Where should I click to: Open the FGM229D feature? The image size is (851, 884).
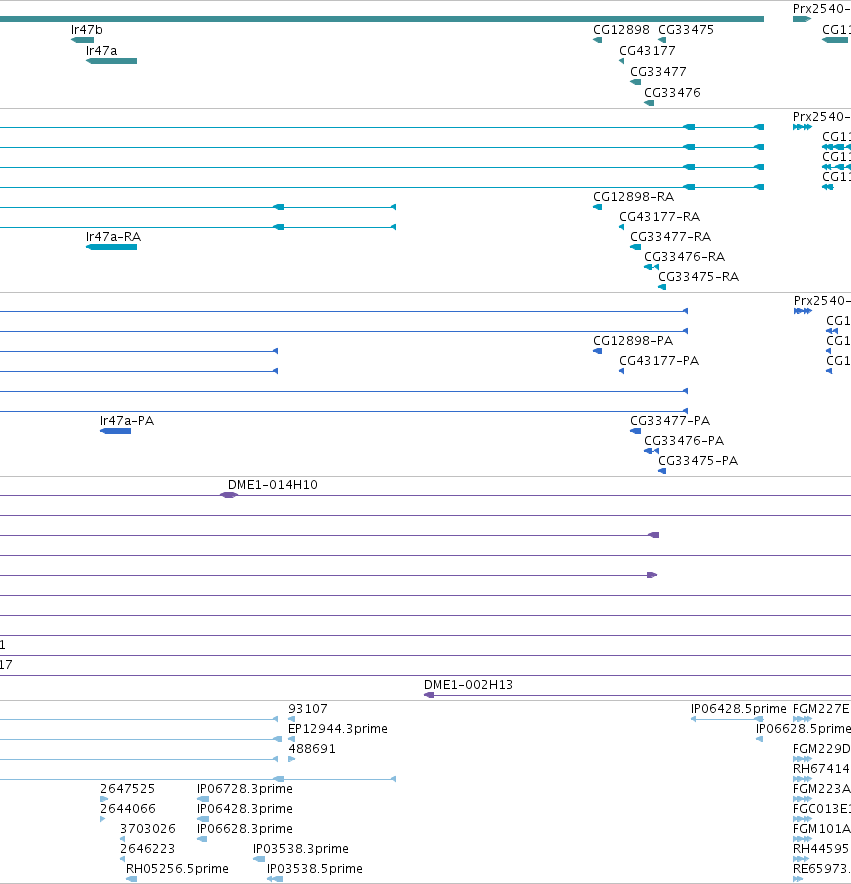pyautogui.click(x=802, y=759)
